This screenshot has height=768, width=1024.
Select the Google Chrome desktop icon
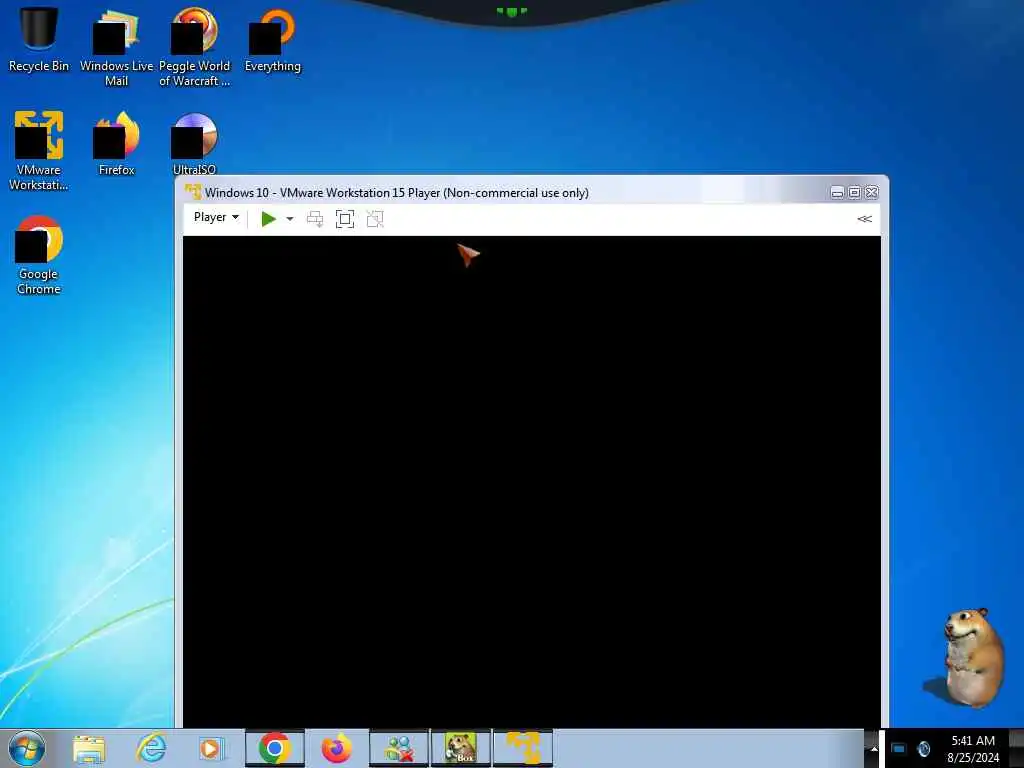pos(39,255)
